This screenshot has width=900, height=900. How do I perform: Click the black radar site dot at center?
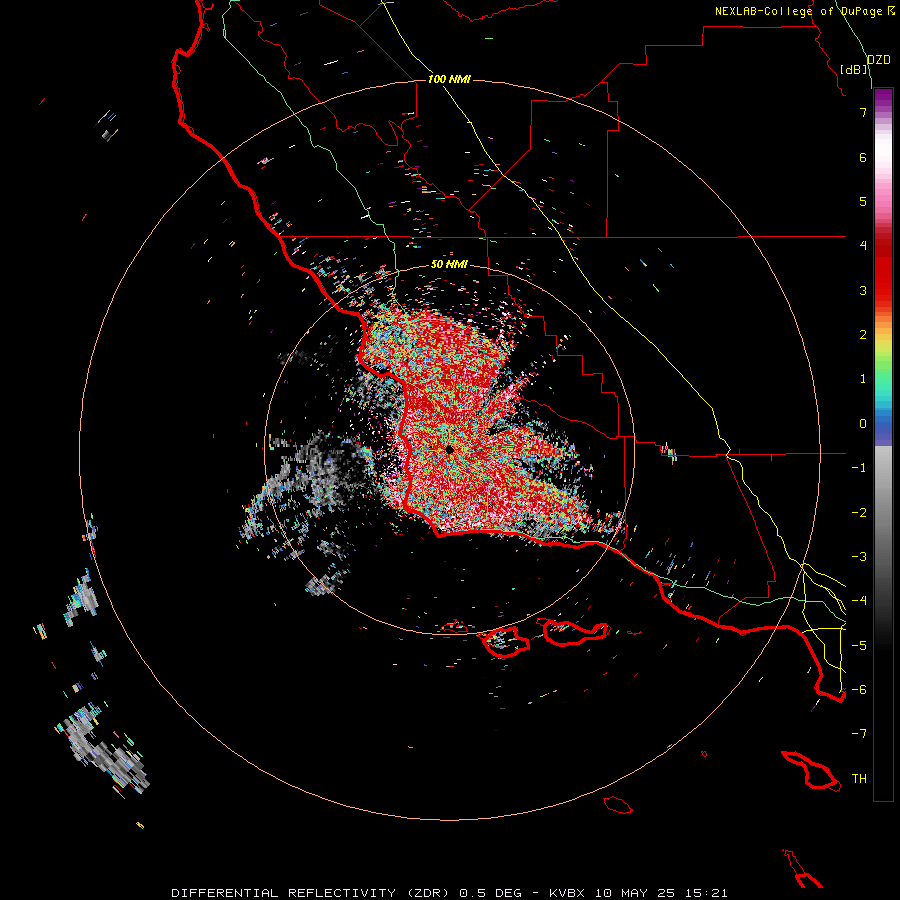click(x=449, y=449)
